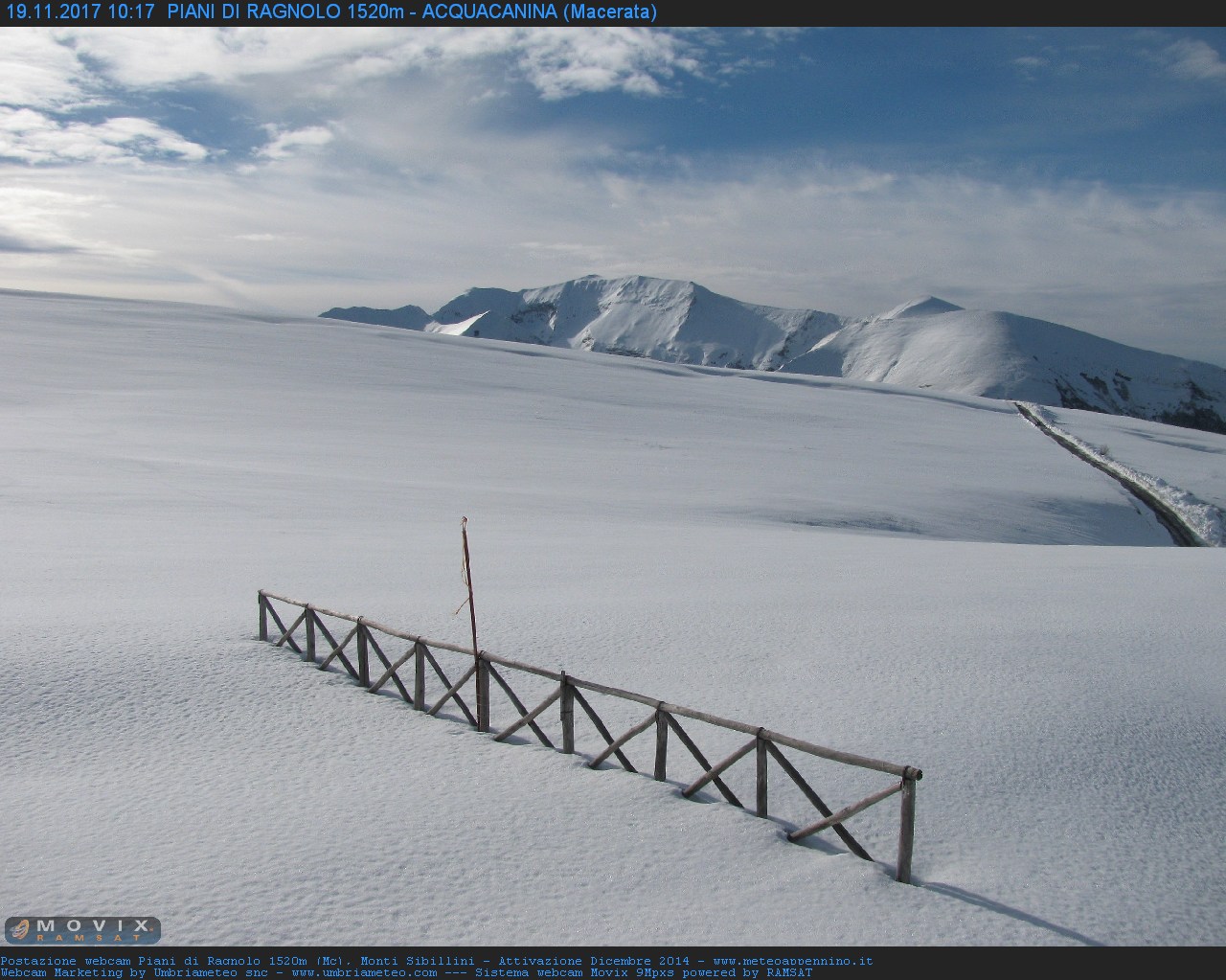Click the www.meteoappennino.it link in footer
Screen dimensions: 1226x980
pos(792,961)
